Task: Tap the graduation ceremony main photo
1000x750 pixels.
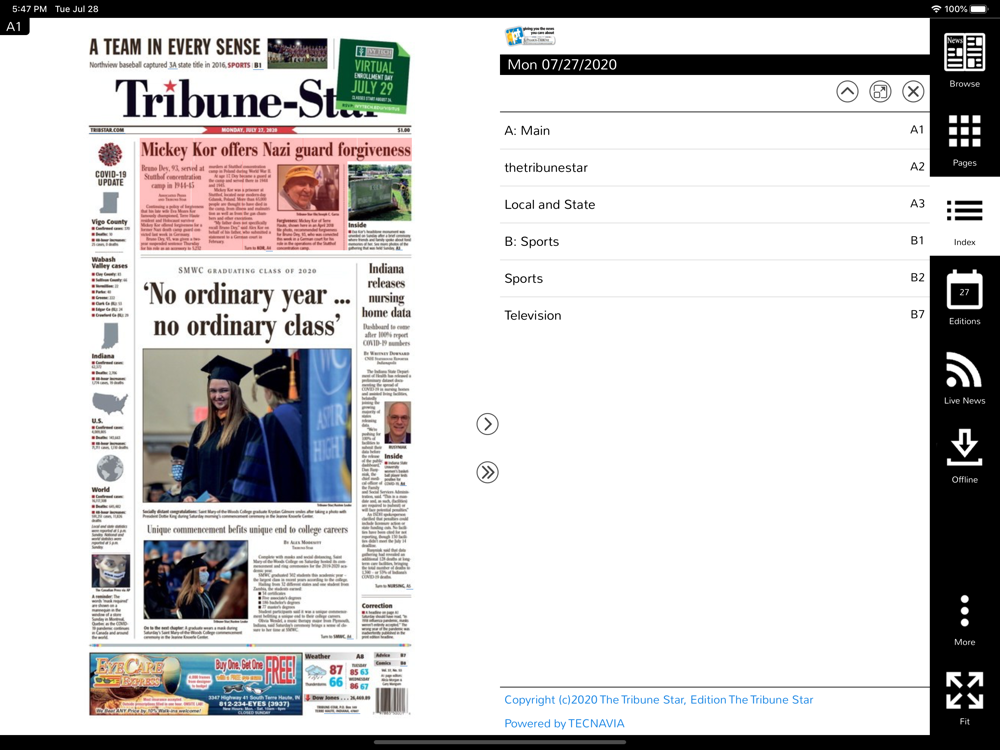Action: point(247,425)
